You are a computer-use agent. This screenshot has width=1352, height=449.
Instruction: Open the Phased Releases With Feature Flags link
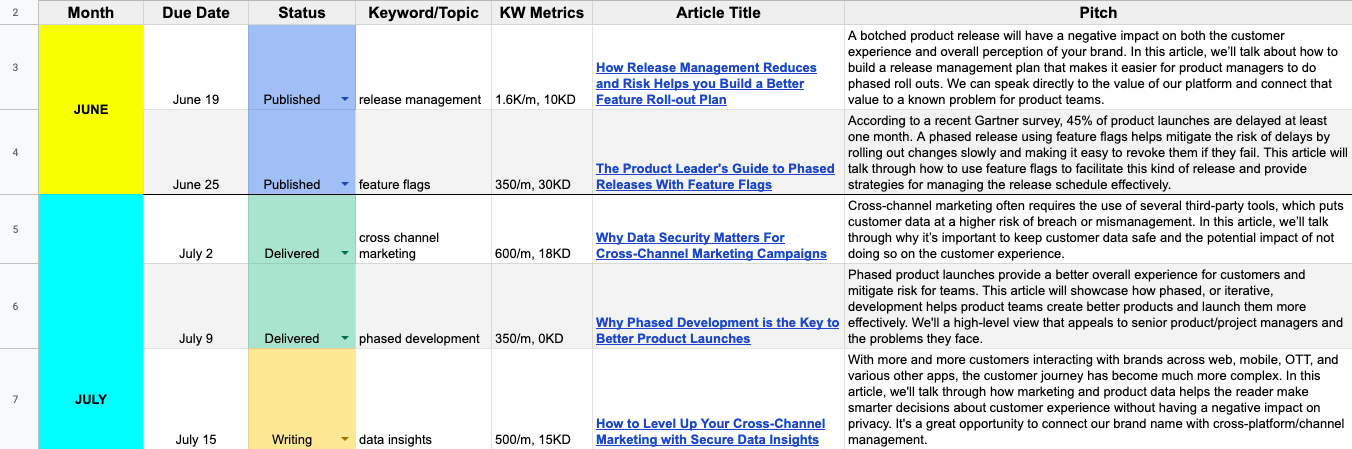pos(715,177)
